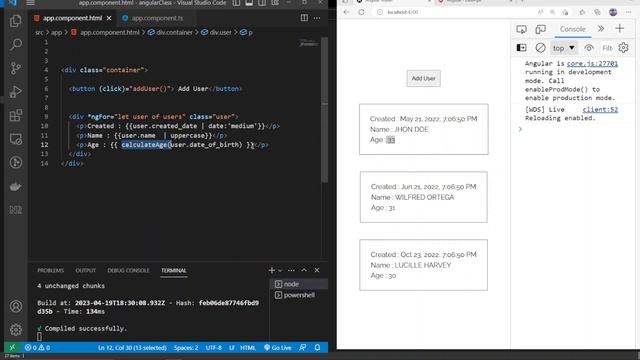
Task: Change language mode HTML
Action: (248, 348)
